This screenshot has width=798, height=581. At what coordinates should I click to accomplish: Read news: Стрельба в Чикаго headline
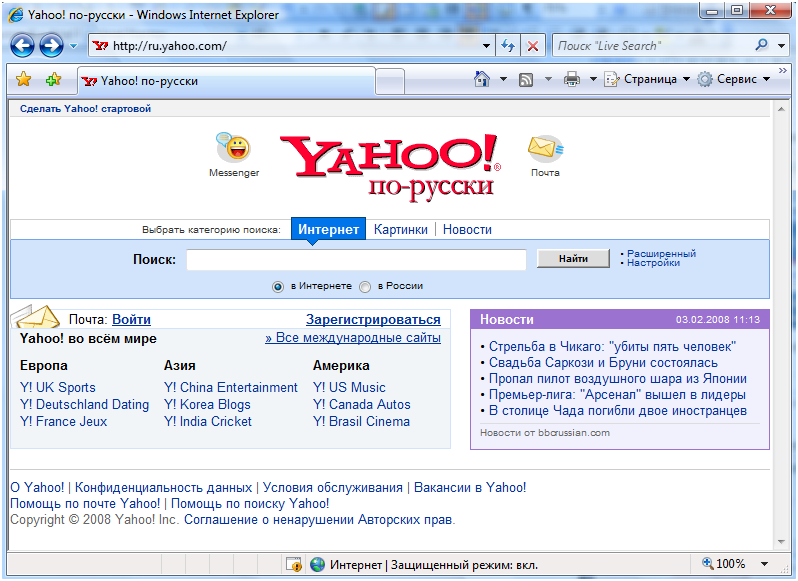(612, 346)
